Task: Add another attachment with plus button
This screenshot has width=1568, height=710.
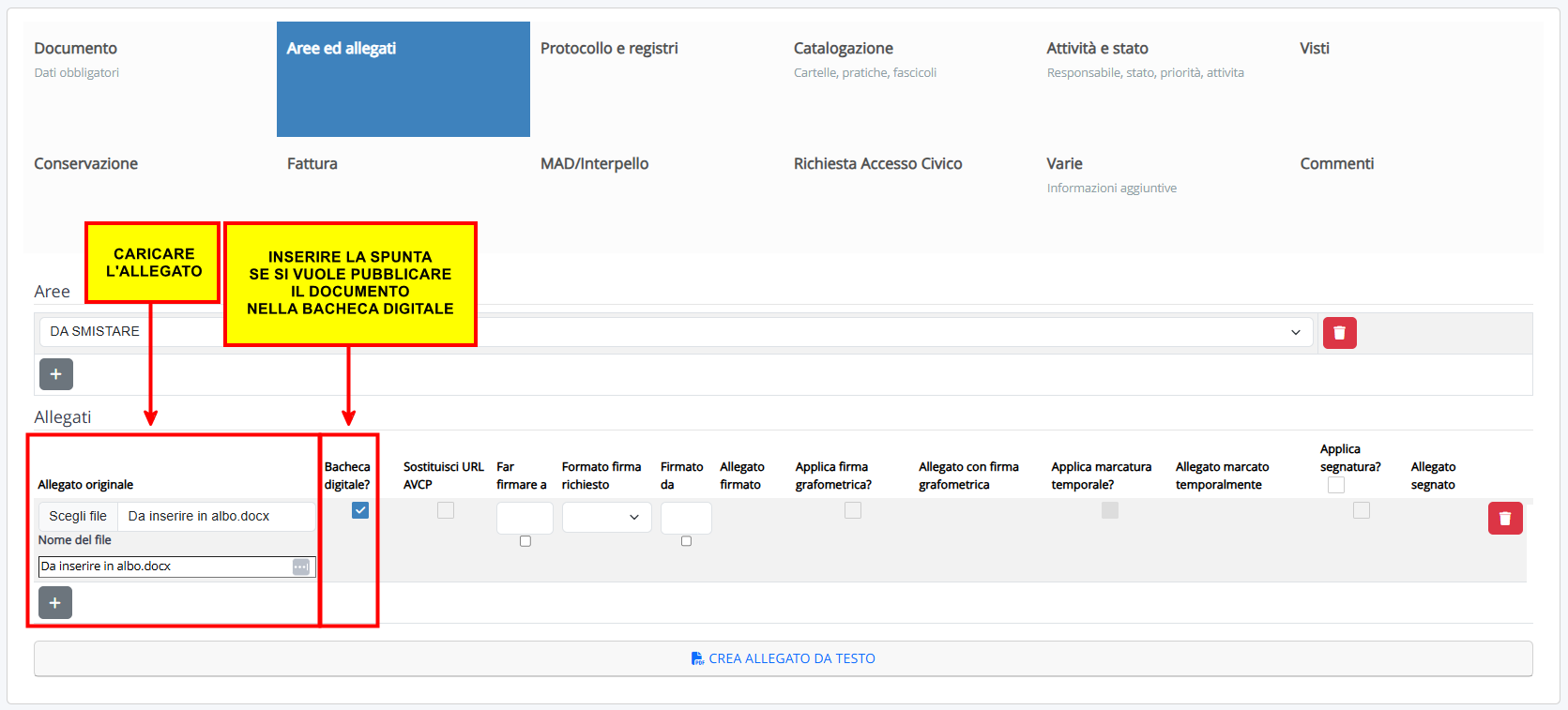Action: pyautogui.click(x=55, y=603)
